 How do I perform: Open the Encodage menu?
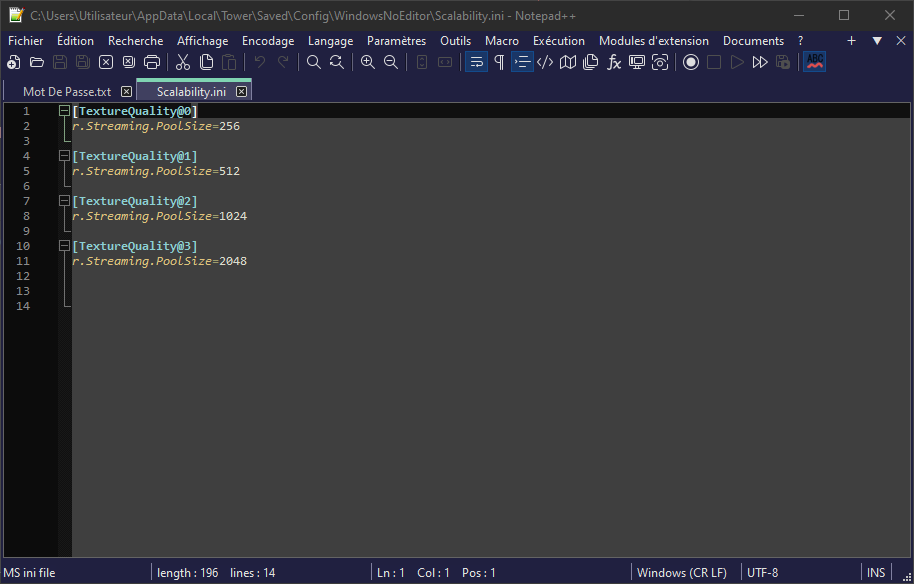268,41
